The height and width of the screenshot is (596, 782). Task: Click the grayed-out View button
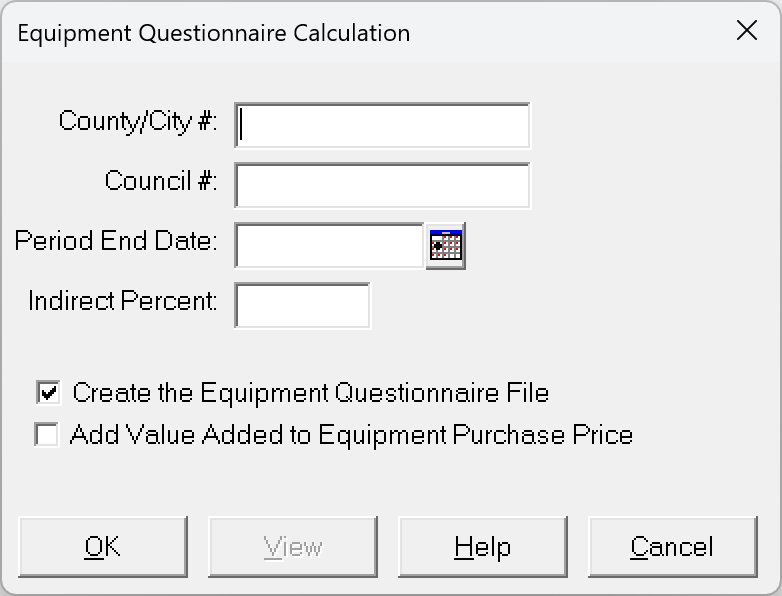point(292,547)
